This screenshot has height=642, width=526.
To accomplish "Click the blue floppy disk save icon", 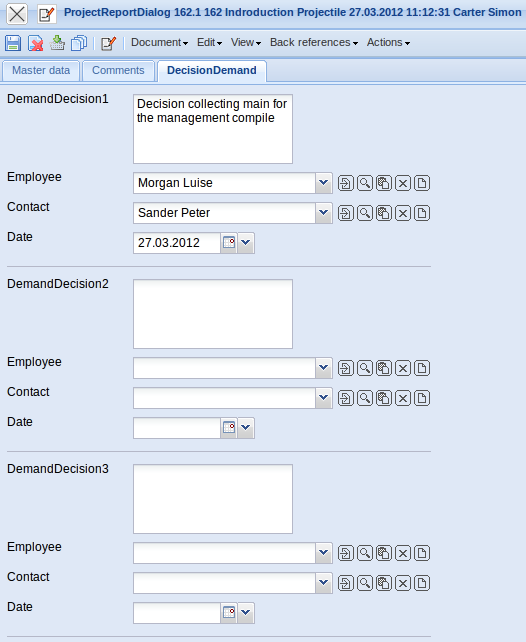I will (x=13, y=43).
